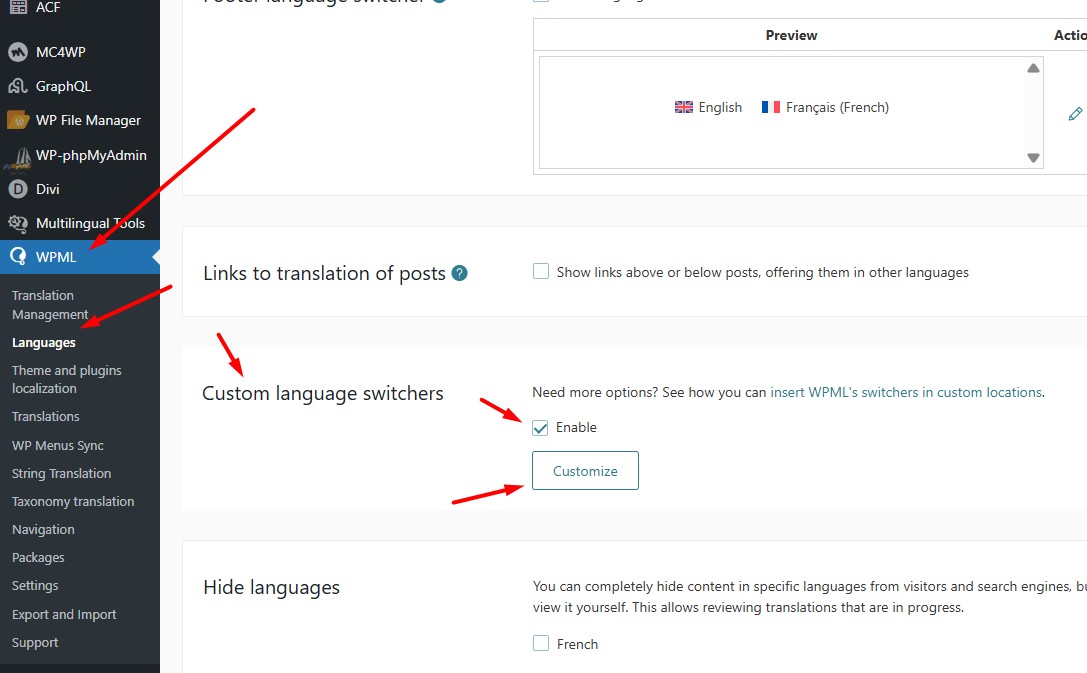Uncheck the Enable custom switchers checkbox
The width and height of the screenshot is (1087, 673).
pos(540,428)
